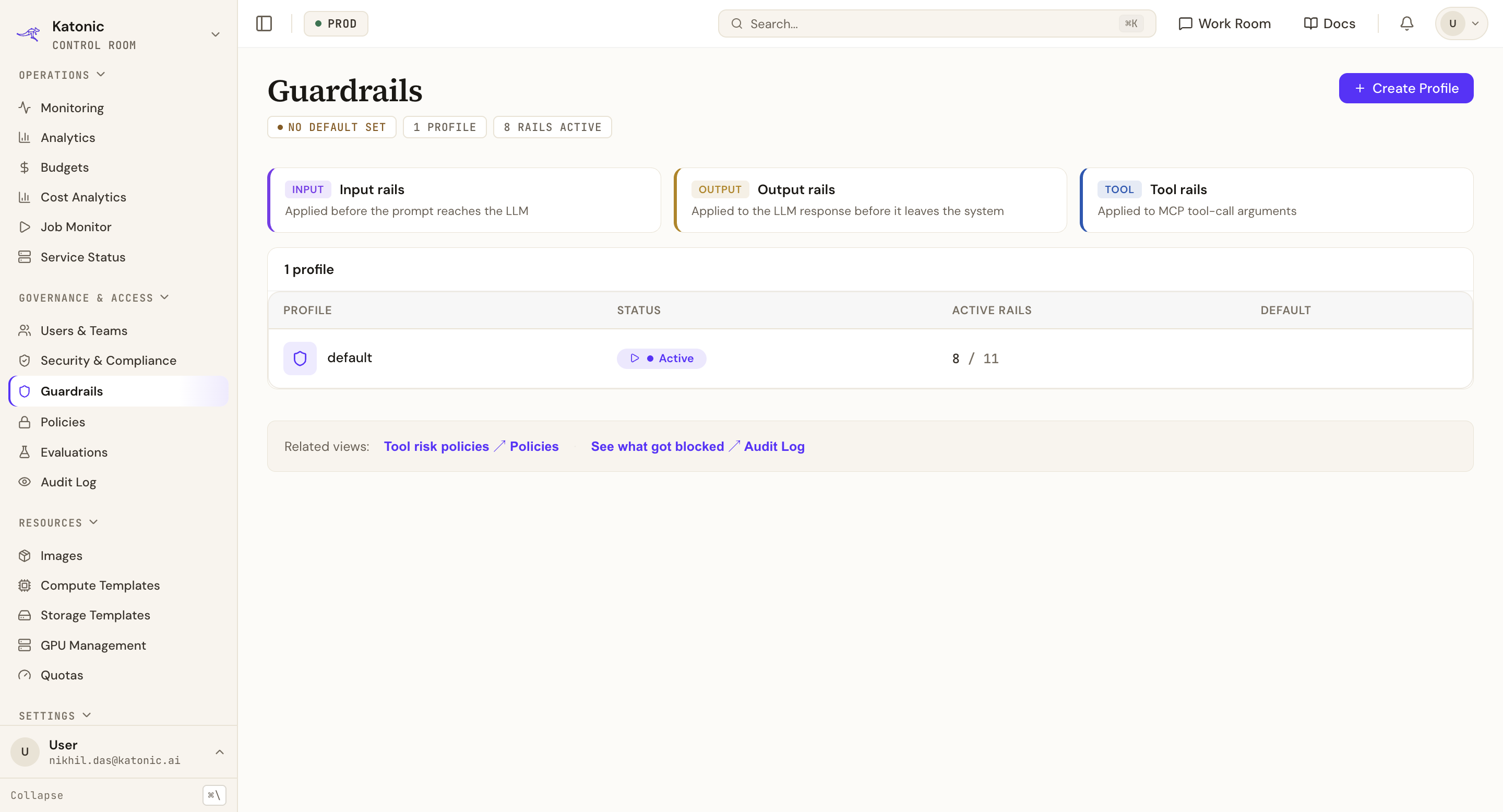Click the '8 / 11' active rails value
The image size is (1503, 812).
tap(975, 358)
